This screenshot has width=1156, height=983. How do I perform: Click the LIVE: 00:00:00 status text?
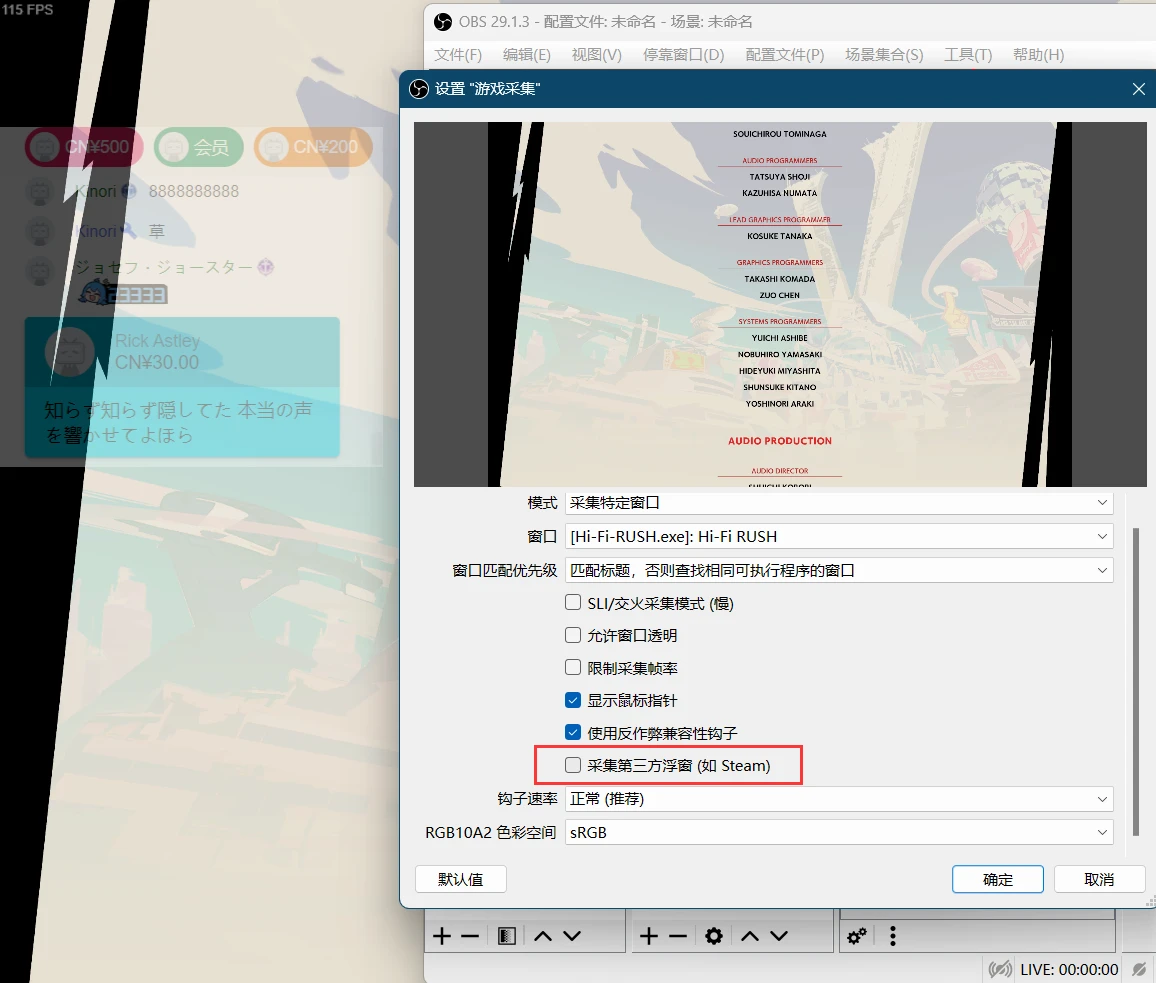(1069, 970)
